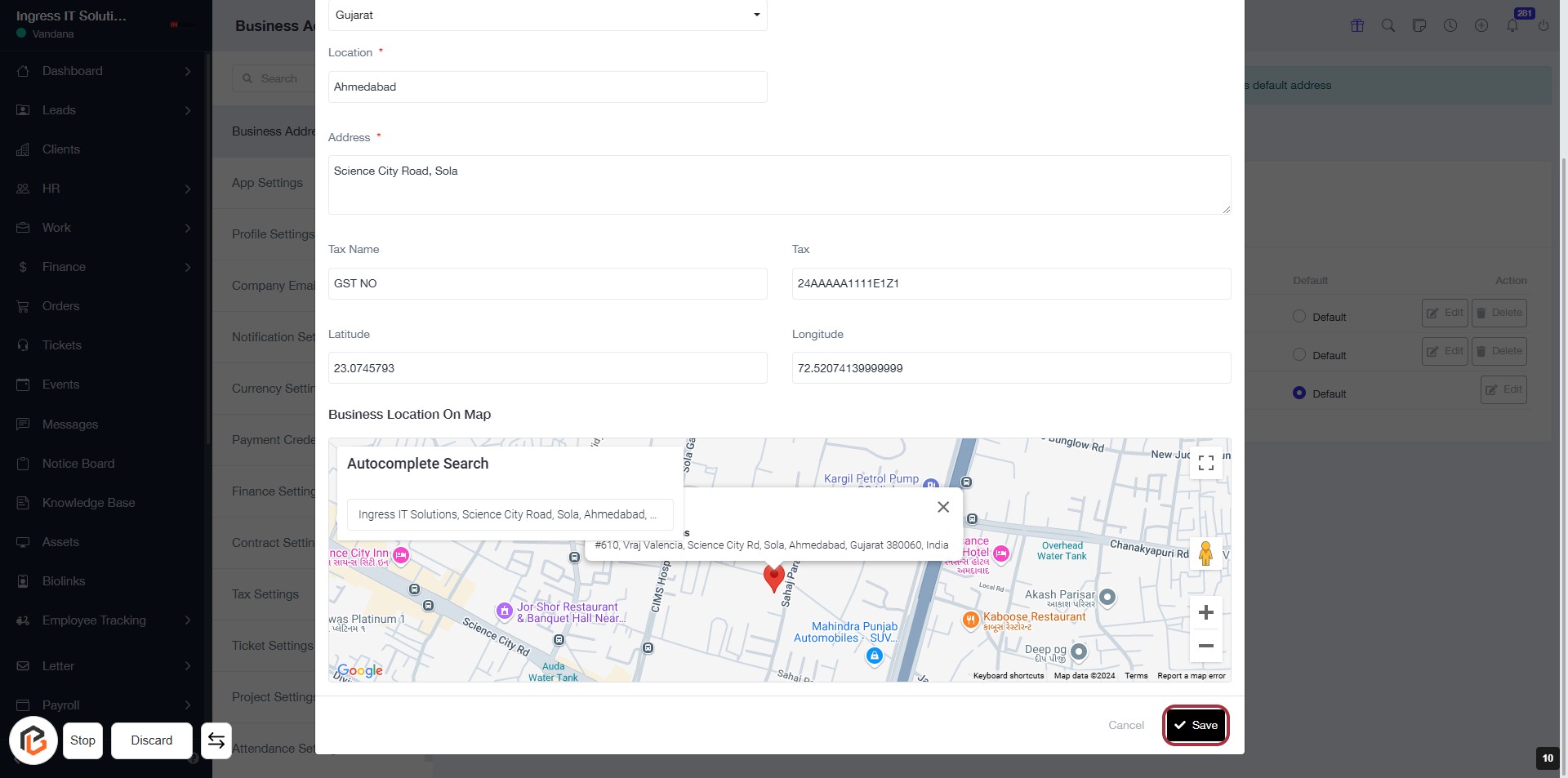1568x778 pixels.
Task: Select the second Default radio button
Action: pyautogui.click(x=1299, y=354)
